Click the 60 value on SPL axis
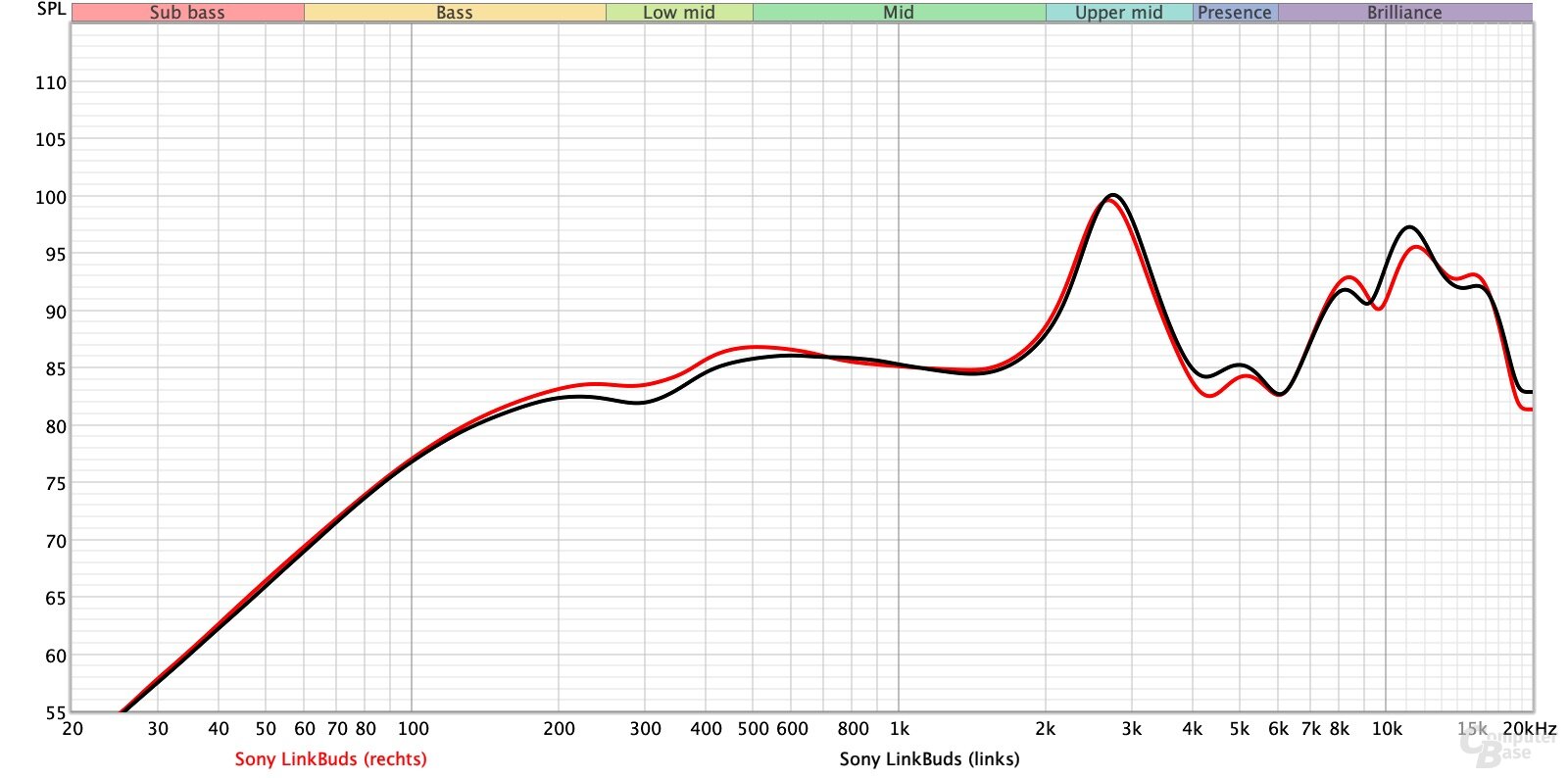 (x=56, y=656)
